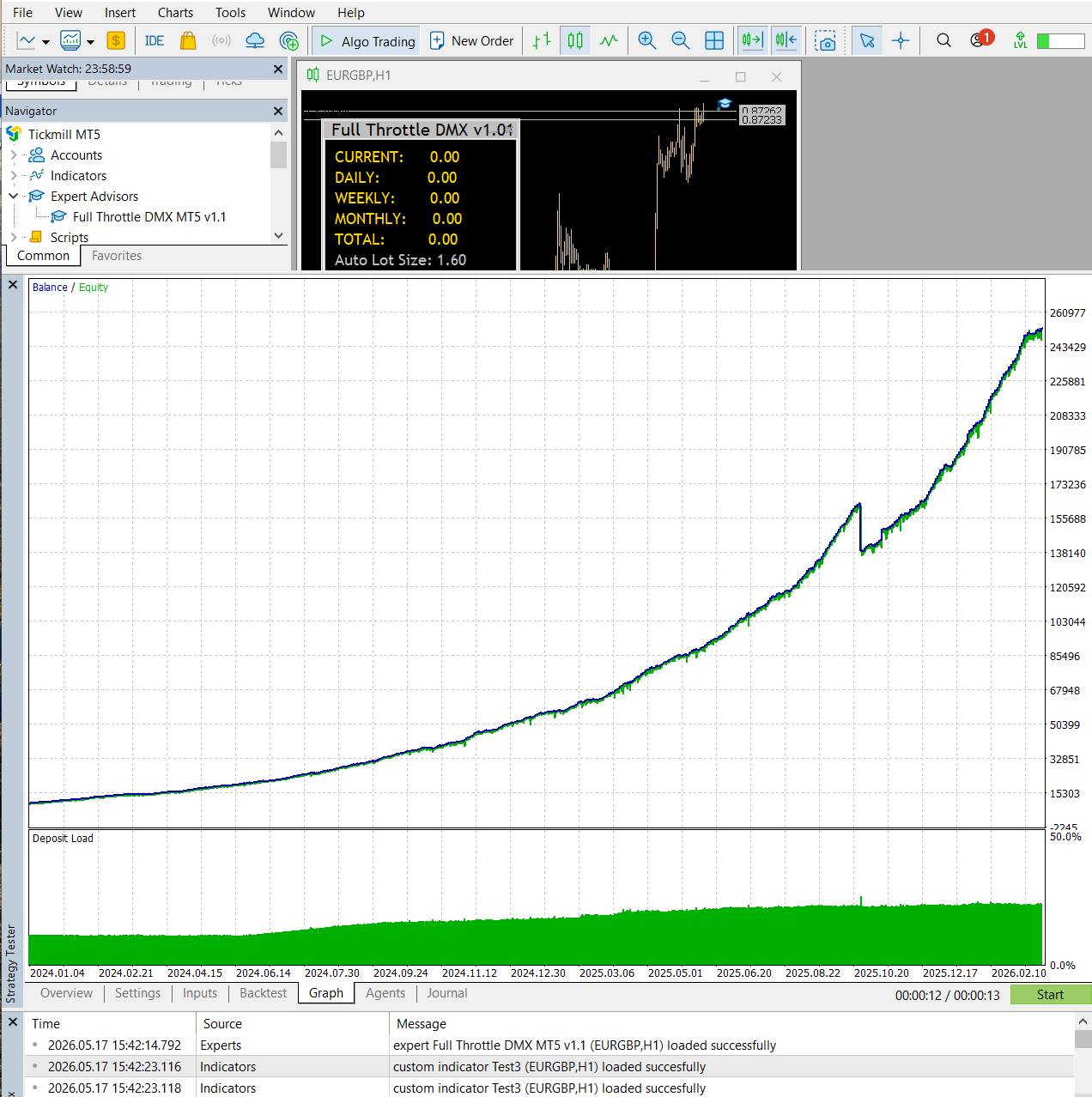Close the Market Watch panel
This screenshot has width=1092, height=1097.
(x=277, y=69)
